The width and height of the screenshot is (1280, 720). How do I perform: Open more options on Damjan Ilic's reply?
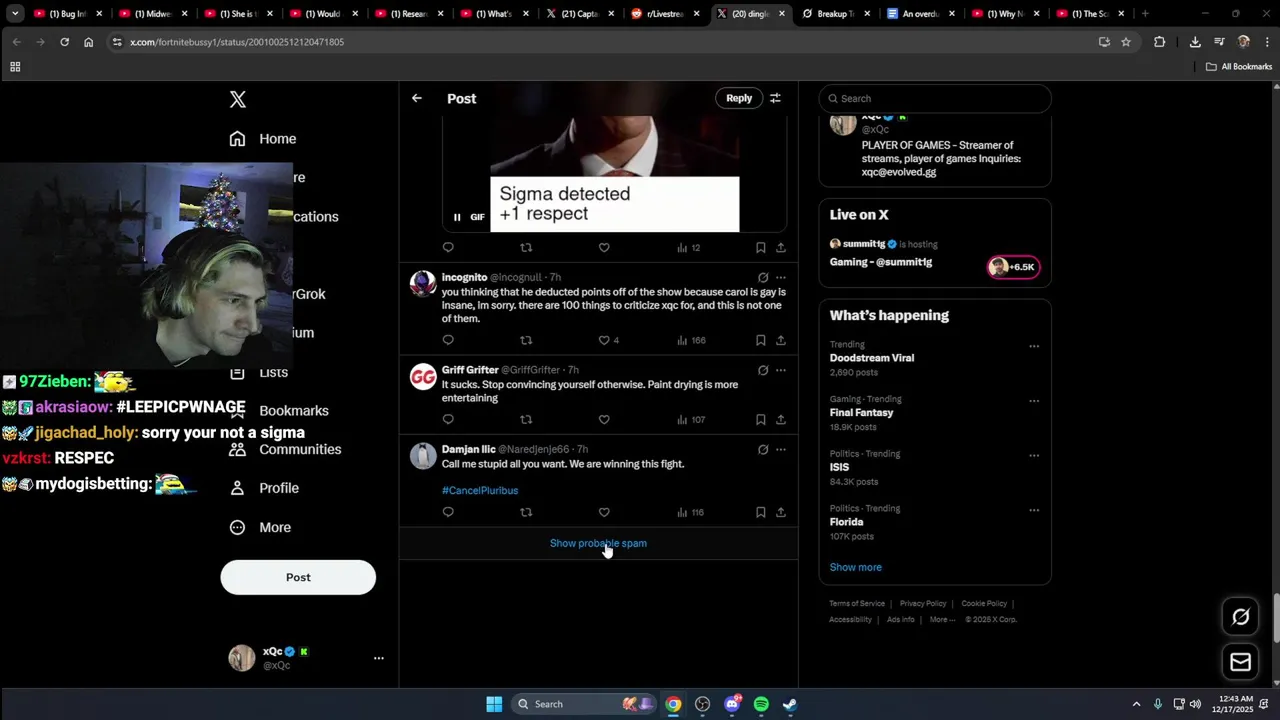point(781,450)
